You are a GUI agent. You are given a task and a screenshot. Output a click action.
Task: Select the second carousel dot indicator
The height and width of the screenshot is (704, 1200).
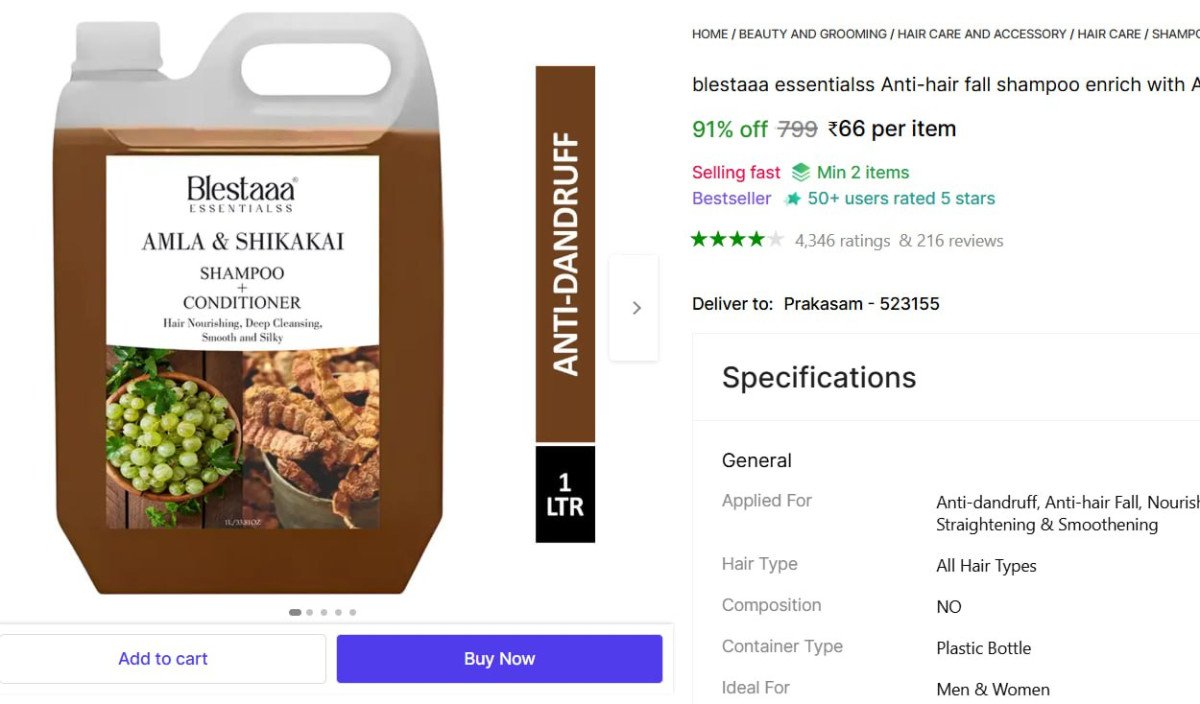click(x=310, y=612)
